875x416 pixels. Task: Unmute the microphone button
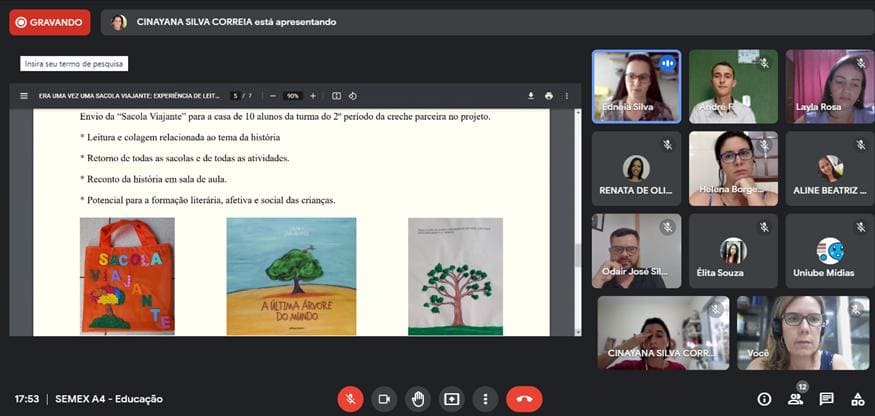point(350,399)
